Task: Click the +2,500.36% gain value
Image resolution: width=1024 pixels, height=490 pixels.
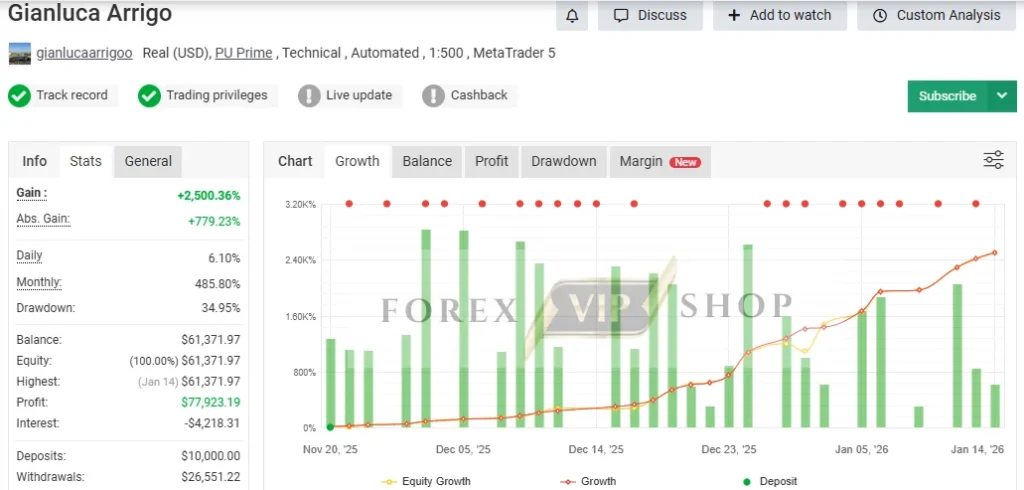Action: 208,195
